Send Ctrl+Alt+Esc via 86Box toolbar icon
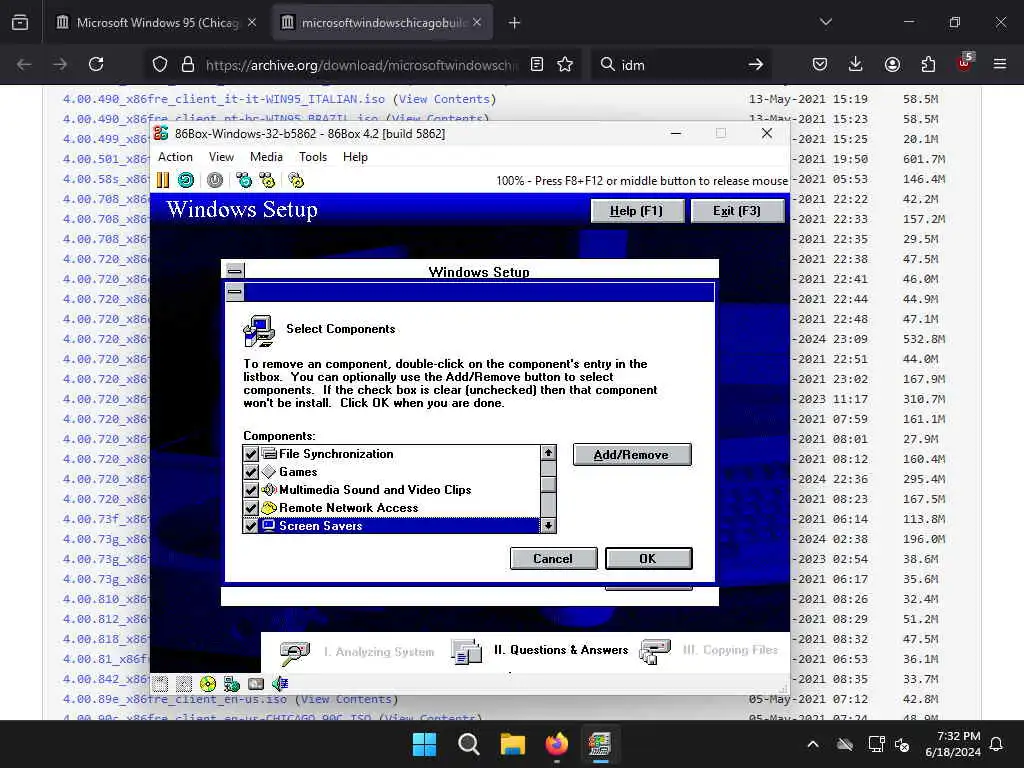This screenshot has height=768, width=1024. (x=267, y=180)
